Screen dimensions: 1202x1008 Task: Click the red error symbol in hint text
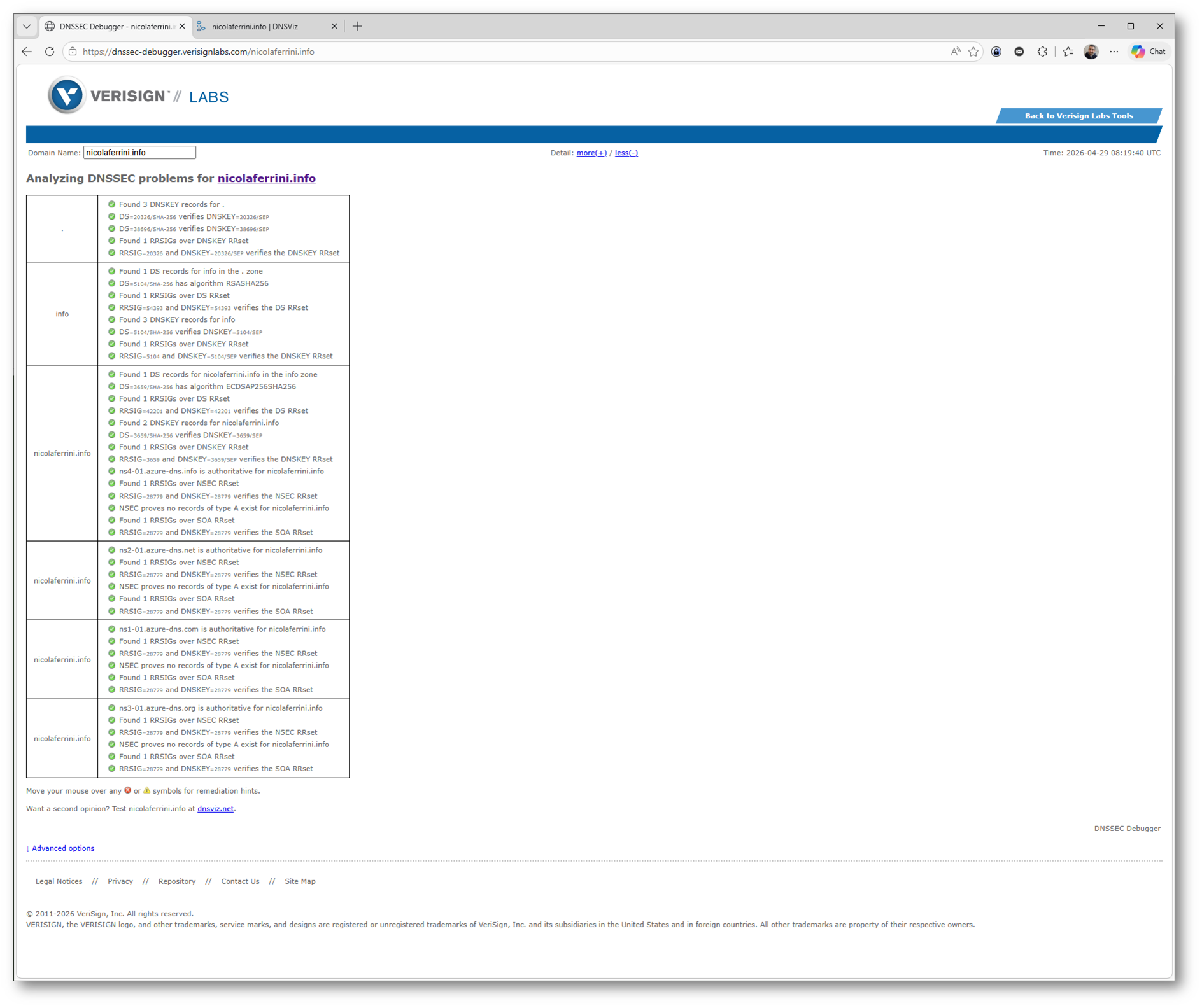coord(127,790)
